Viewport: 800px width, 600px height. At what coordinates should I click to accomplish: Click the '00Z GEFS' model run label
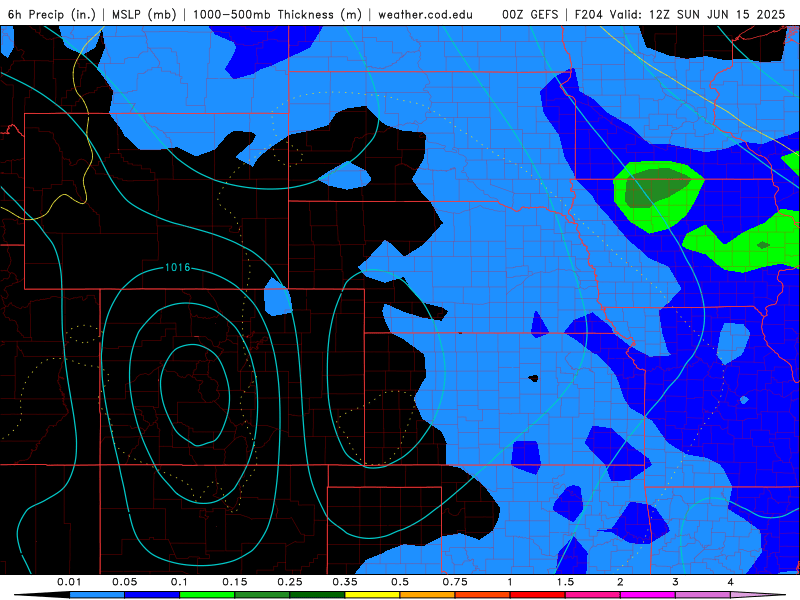pos(530,14)
